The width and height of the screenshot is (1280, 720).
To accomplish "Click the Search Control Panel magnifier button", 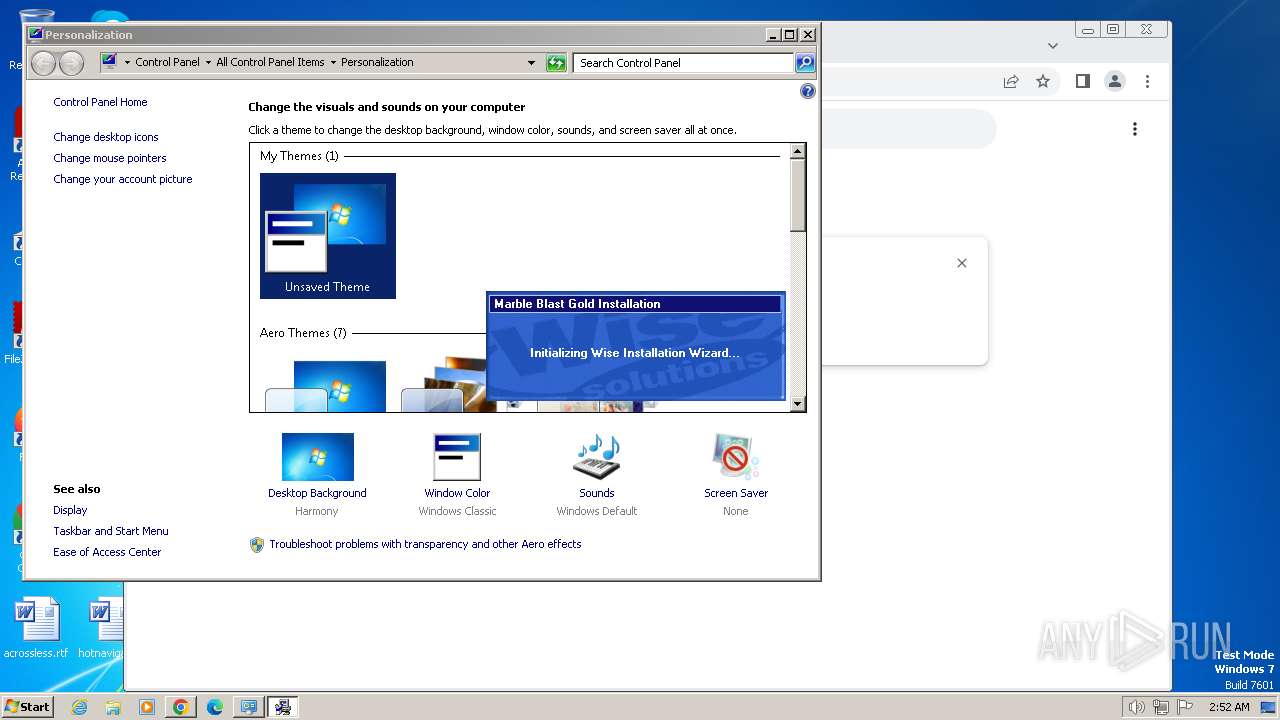I will pos(805,63).
